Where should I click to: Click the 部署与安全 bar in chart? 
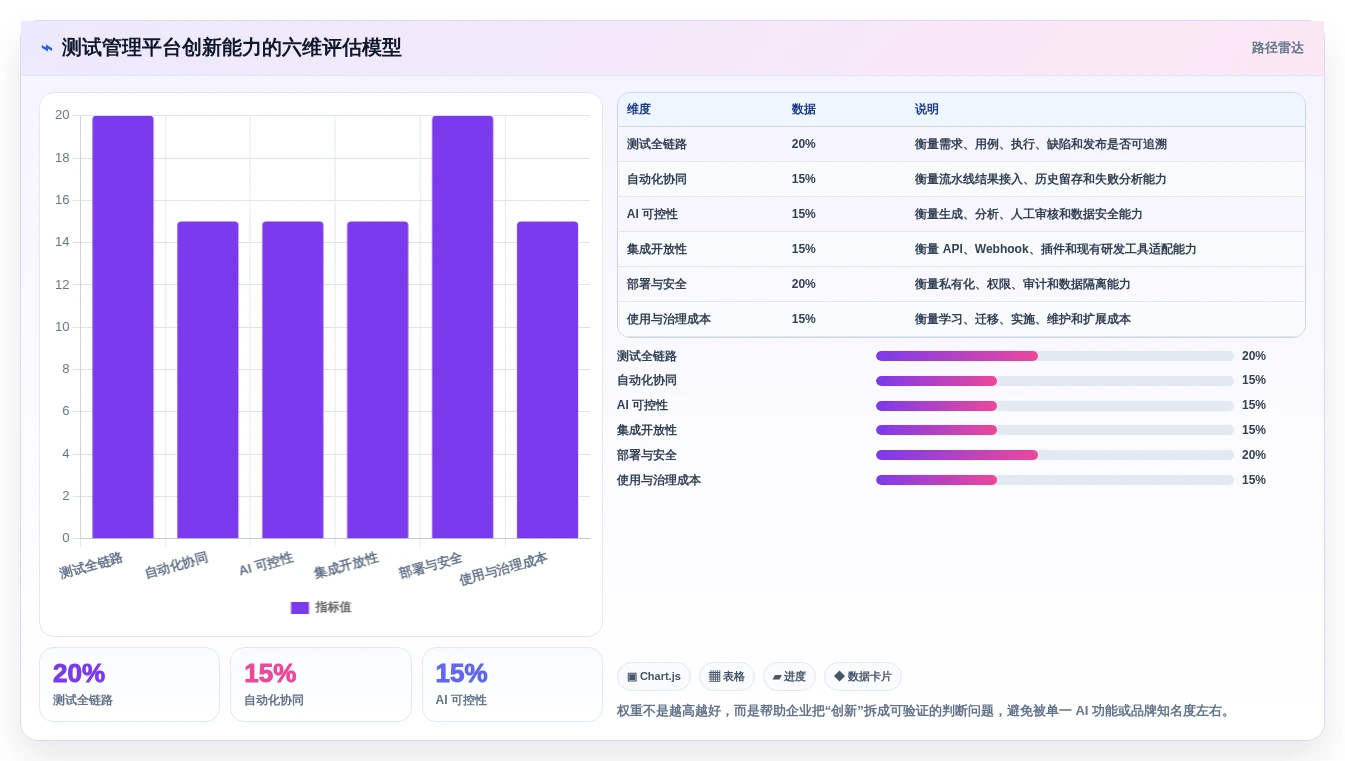pos(463,327)
